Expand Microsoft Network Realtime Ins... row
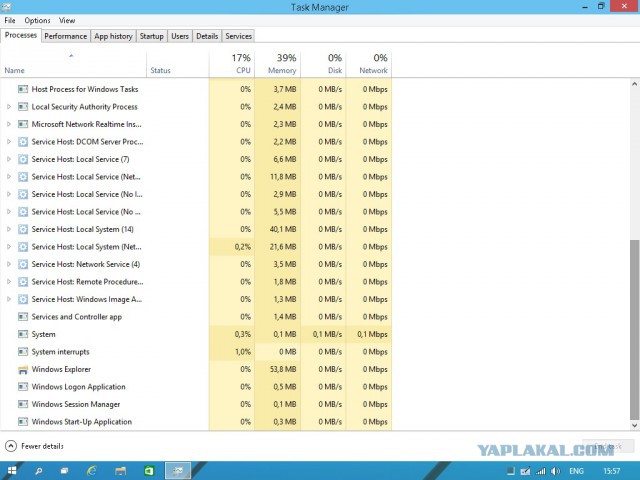The width and height of the screenshot is (640, 480). pos(9,124)
